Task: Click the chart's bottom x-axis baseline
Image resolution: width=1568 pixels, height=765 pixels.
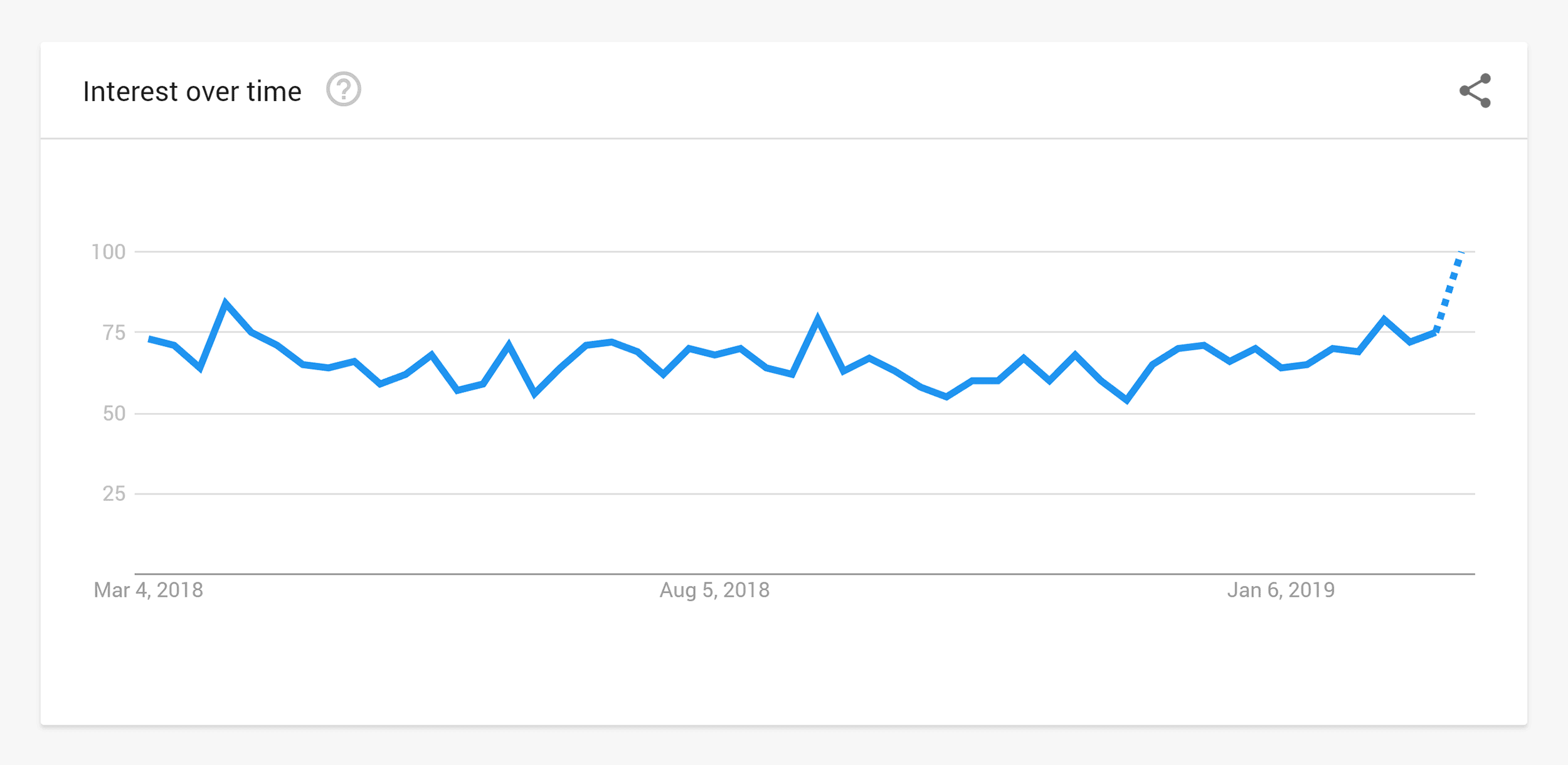Action: [805, 574]
